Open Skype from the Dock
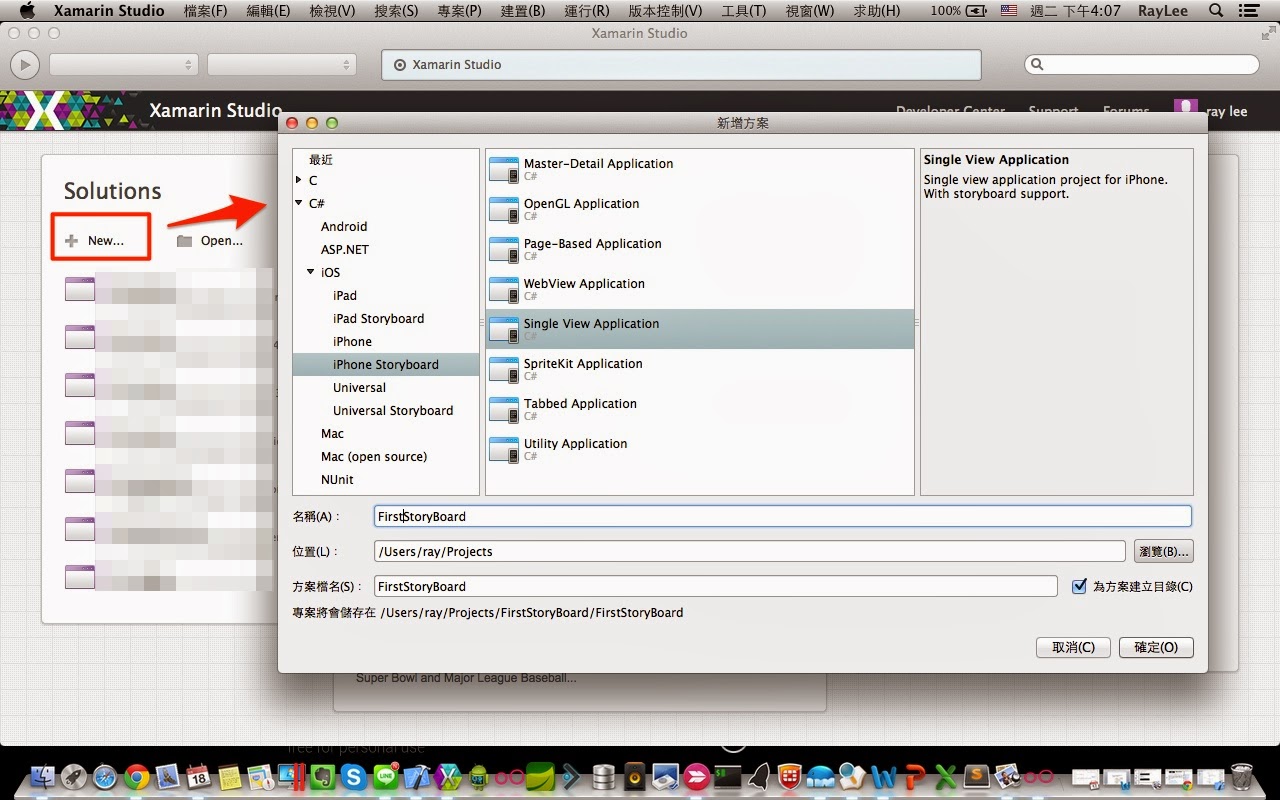1280x800 pixels. tap(352, 776)
